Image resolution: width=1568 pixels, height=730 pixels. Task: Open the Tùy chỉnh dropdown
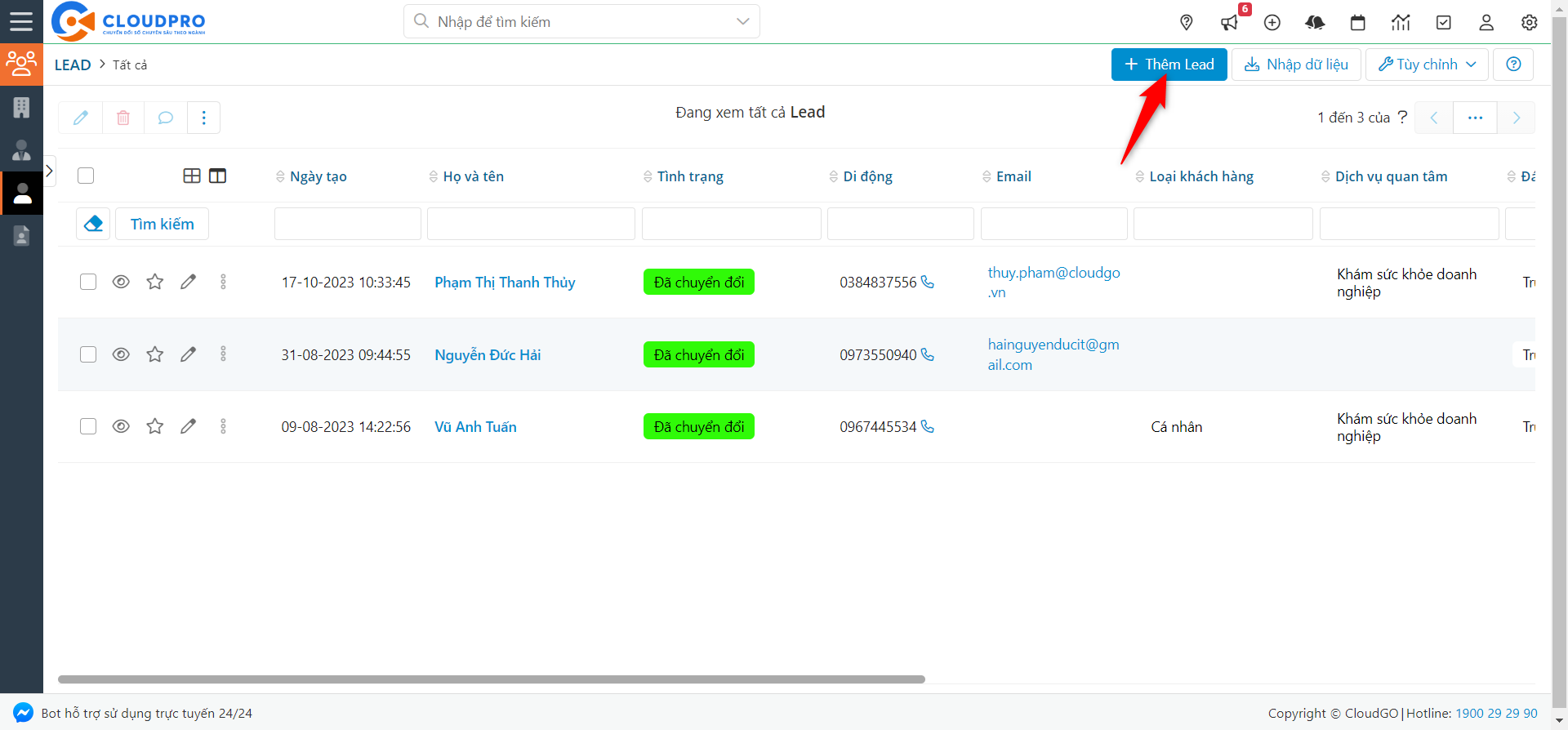[x=1428, y=65]
